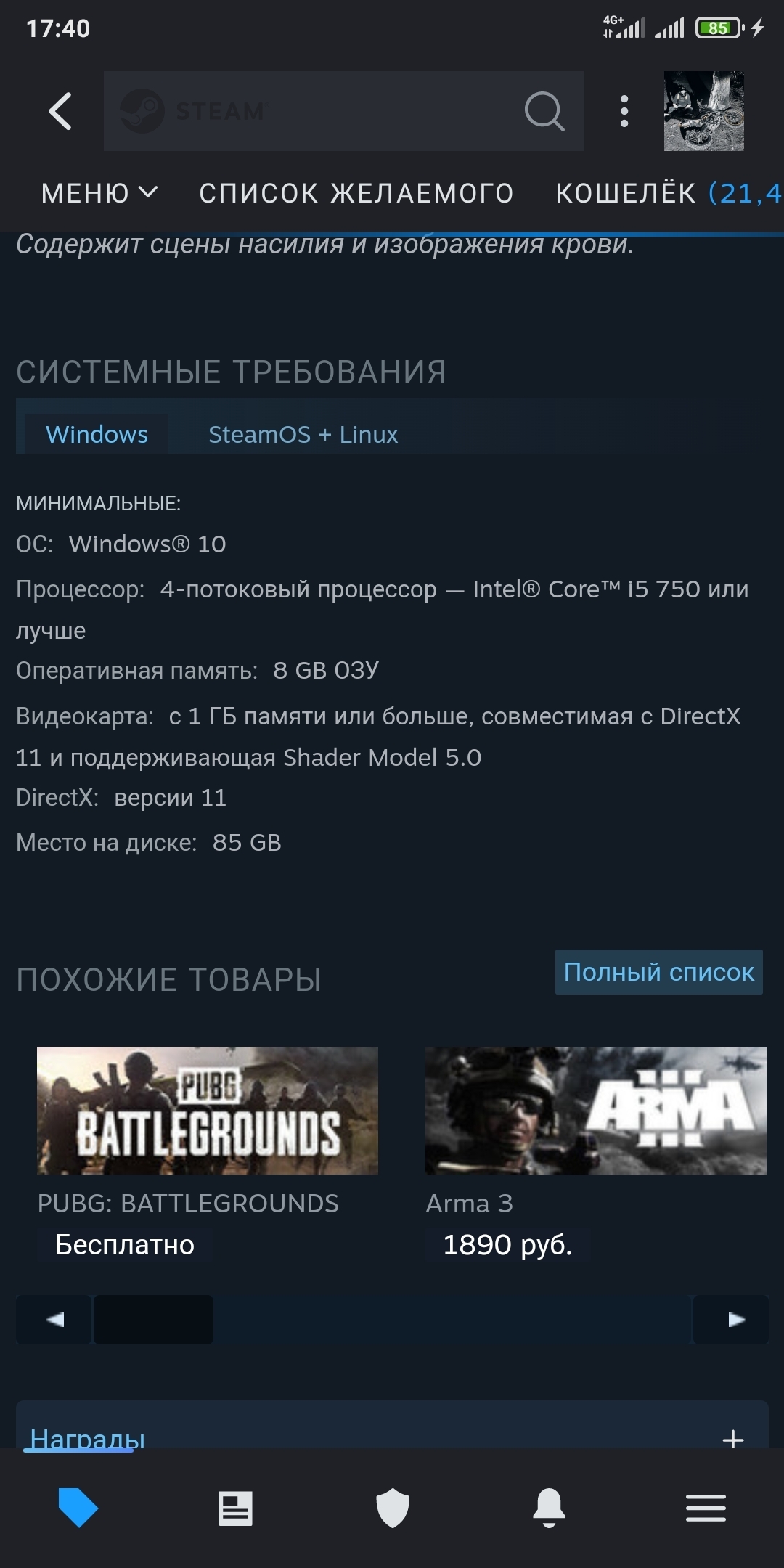This screenshot has height=1568, width=784.
Task: Switch to SteamOS + Linux tab
Action: (x=303, y=434)
